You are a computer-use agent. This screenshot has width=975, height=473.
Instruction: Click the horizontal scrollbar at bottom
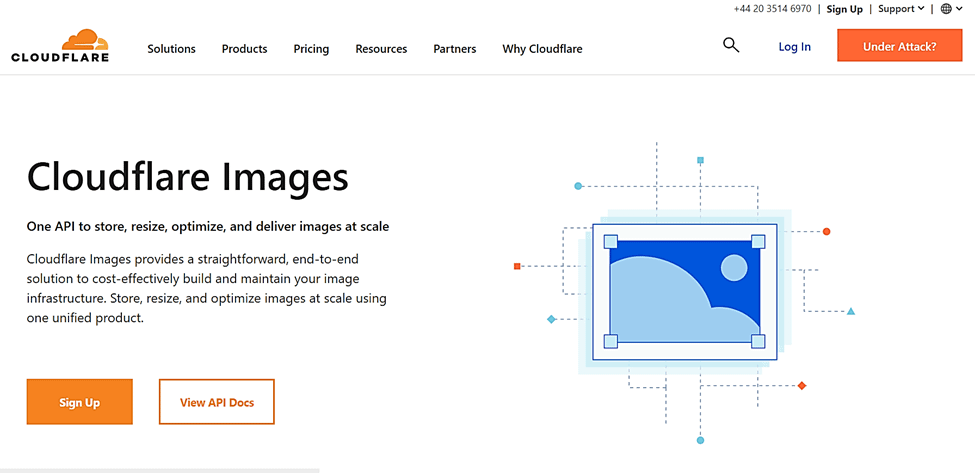coord(160,471)
